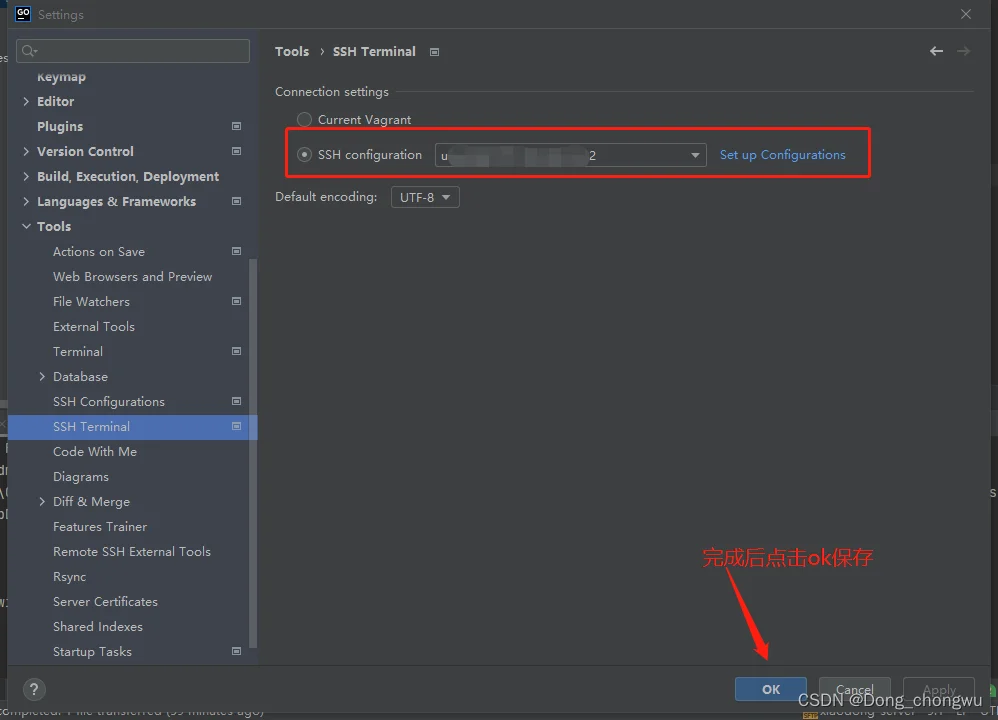This screenshot has width=998, height=720.
Task: Open the Default encoding UTF-8 dropdown
Action: 427,197
